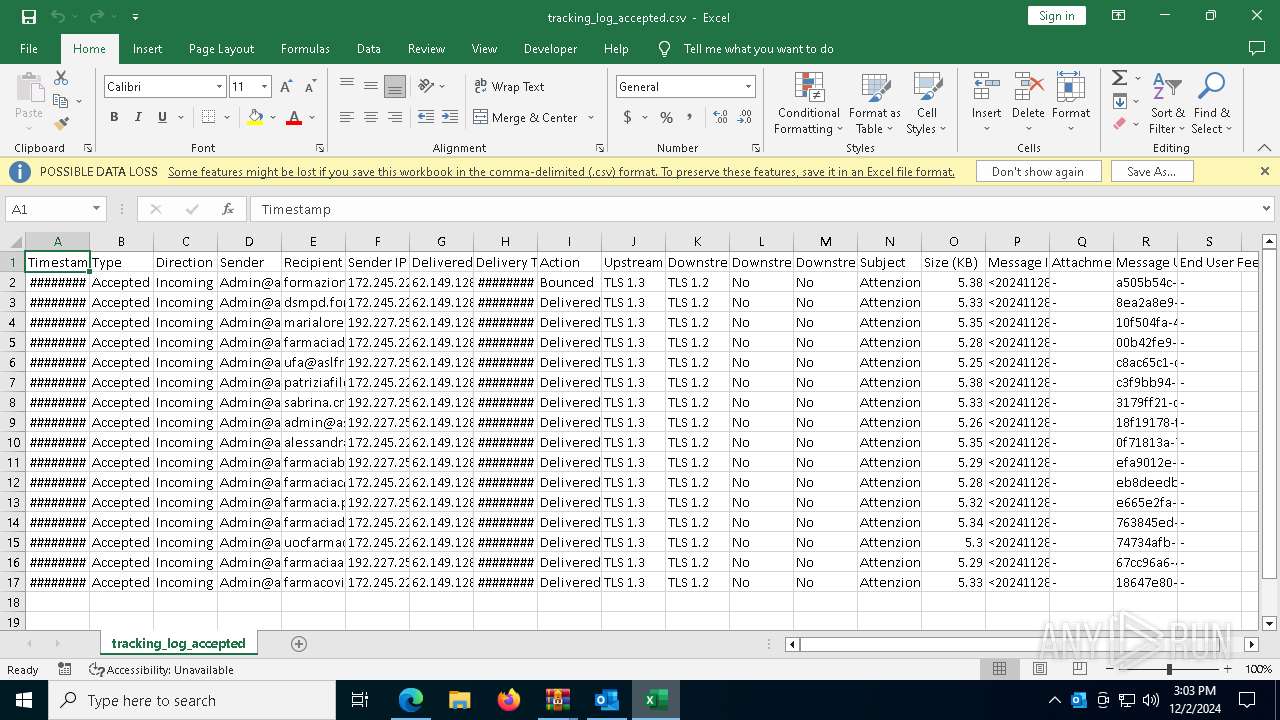Apply Bold formatting

point(114,117)
